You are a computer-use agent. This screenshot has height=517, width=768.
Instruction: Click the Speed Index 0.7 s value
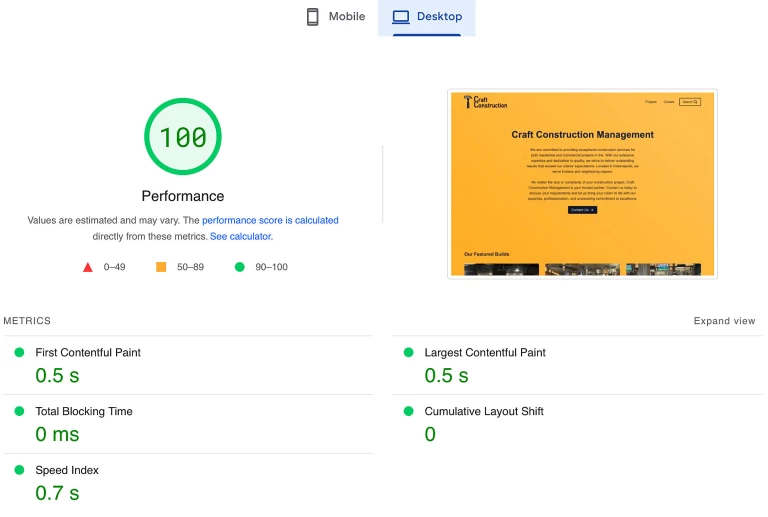tap(57, 493)
